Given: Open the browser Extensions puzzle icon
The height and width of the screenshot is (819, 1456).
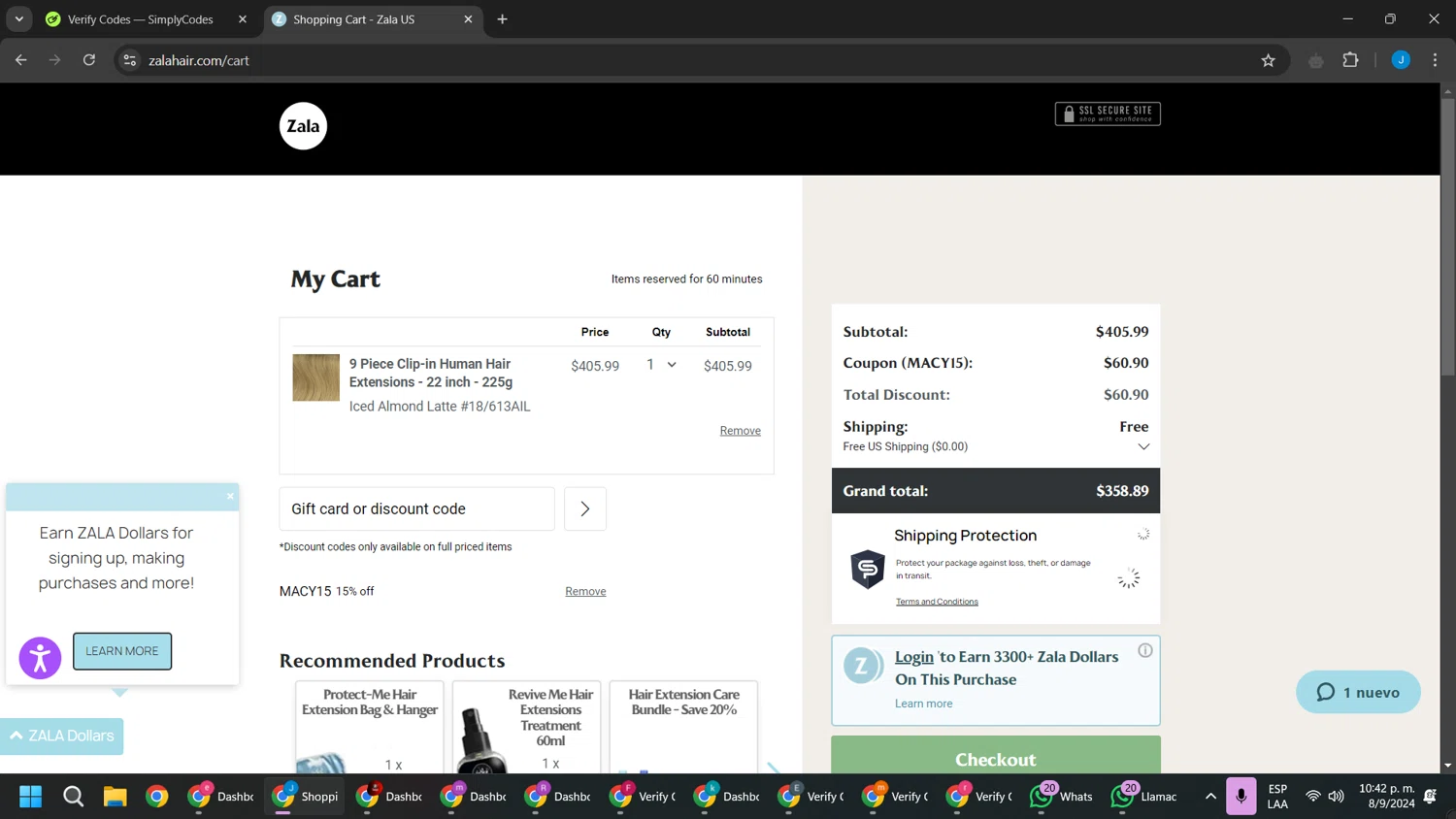Looking at the screenshot, I should point(1350,60).
